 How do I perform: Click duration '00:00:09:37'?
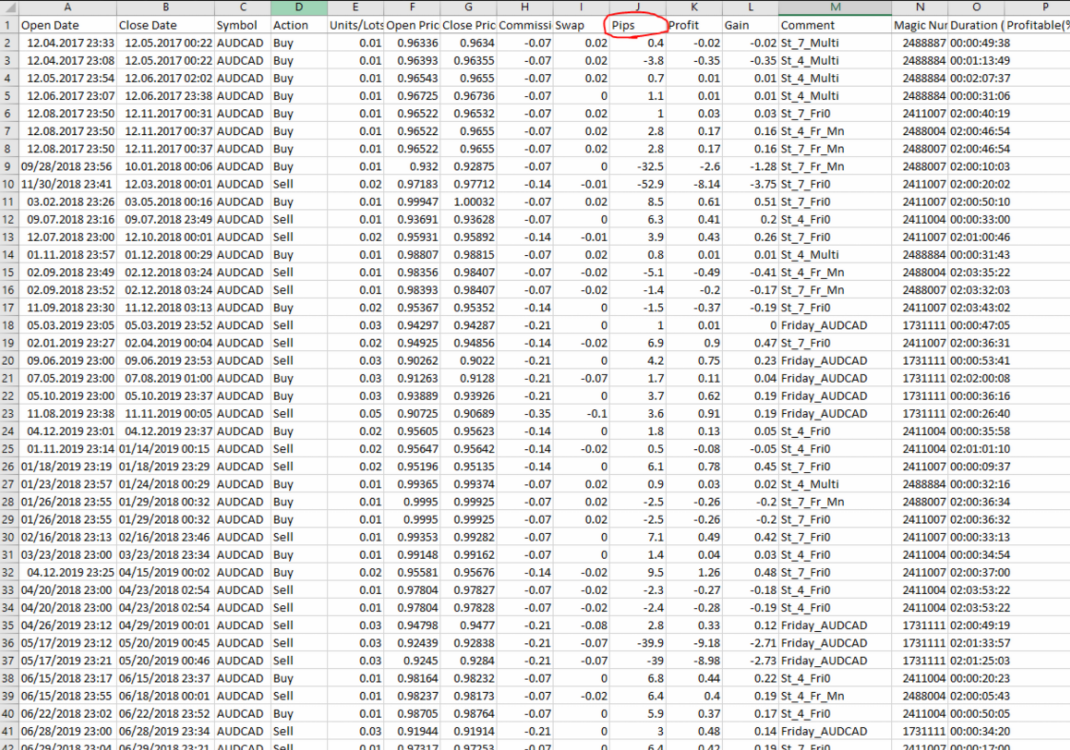[980, 467]
